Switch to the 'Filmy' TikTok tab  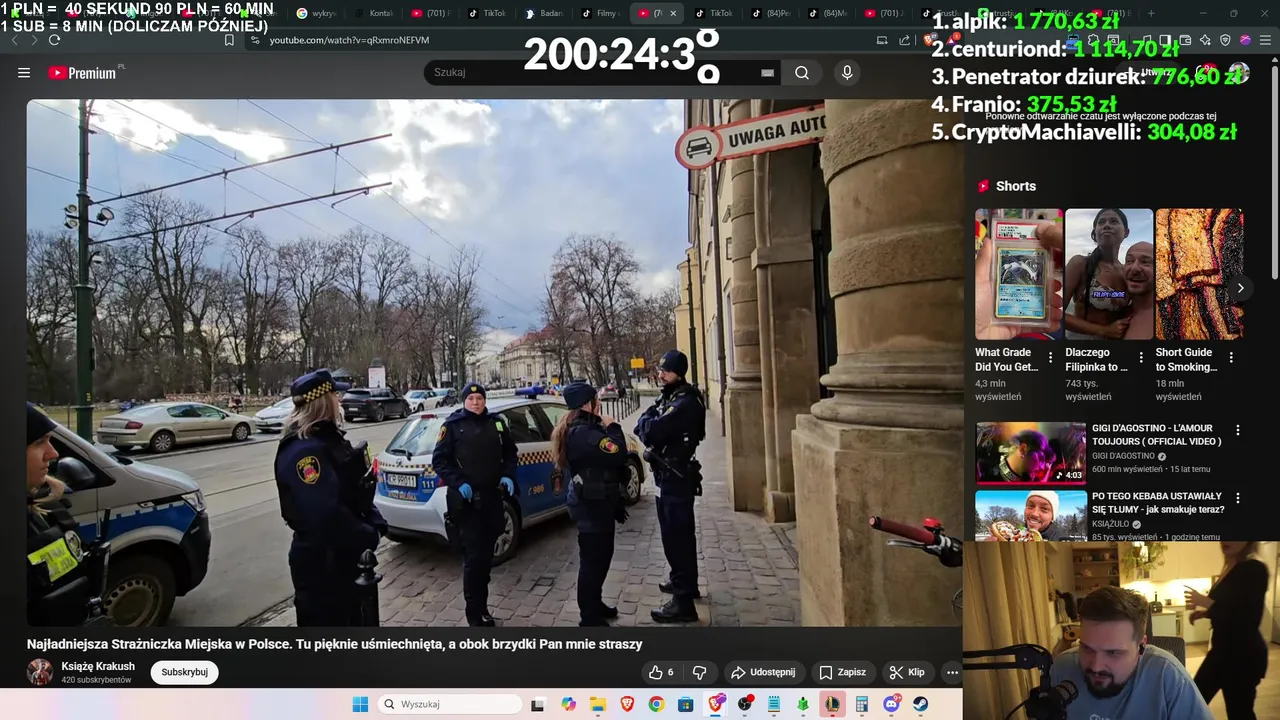pyautogui.click(x=601, y=13)
